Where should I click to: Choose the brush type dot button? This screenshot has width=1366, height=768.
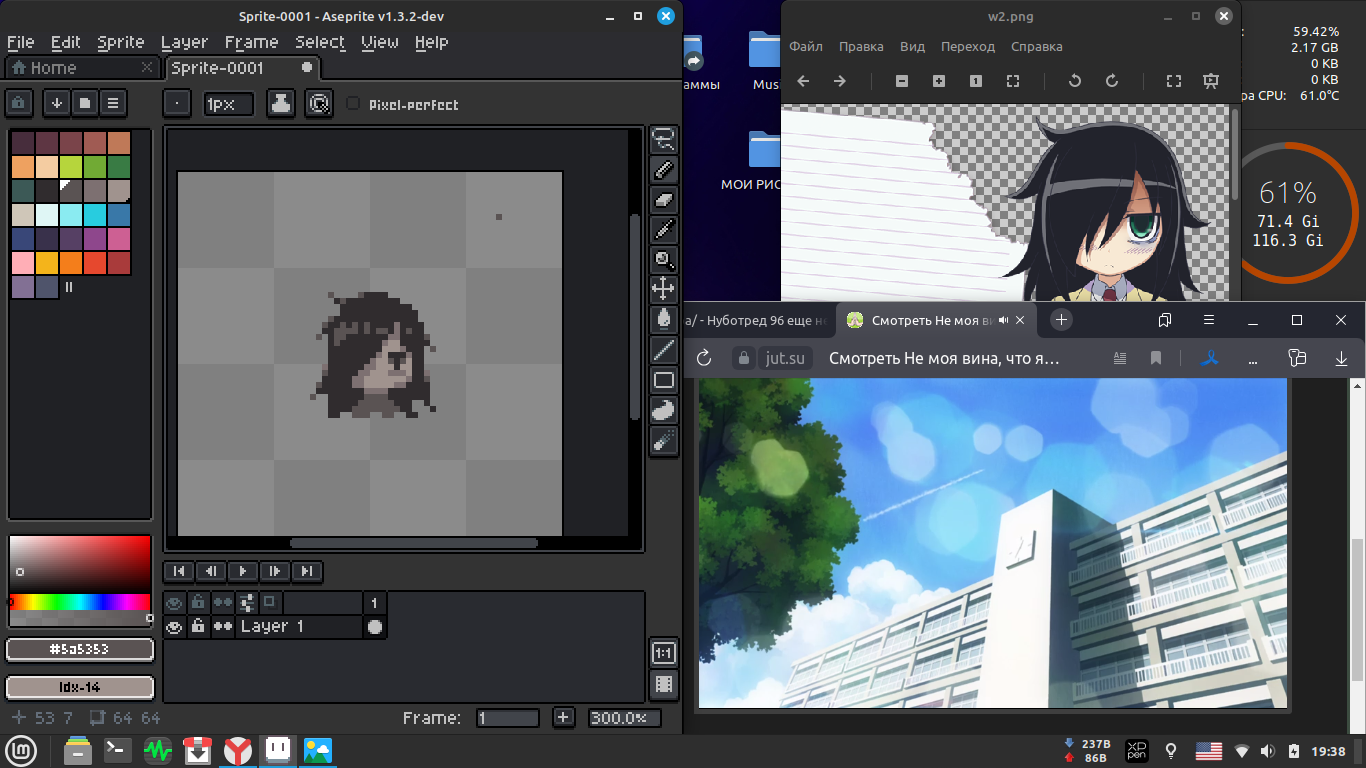[177, 103]
